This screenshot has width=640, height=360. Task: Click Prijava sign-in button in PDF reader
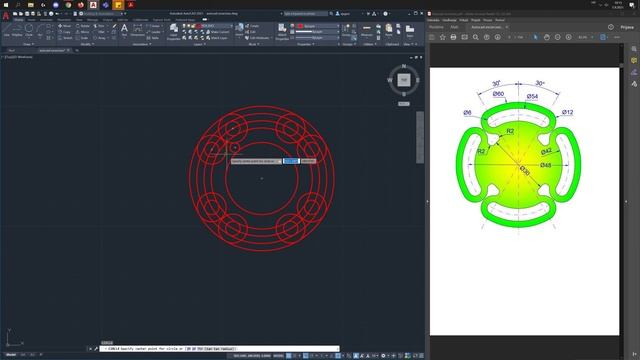coord(627,27)
